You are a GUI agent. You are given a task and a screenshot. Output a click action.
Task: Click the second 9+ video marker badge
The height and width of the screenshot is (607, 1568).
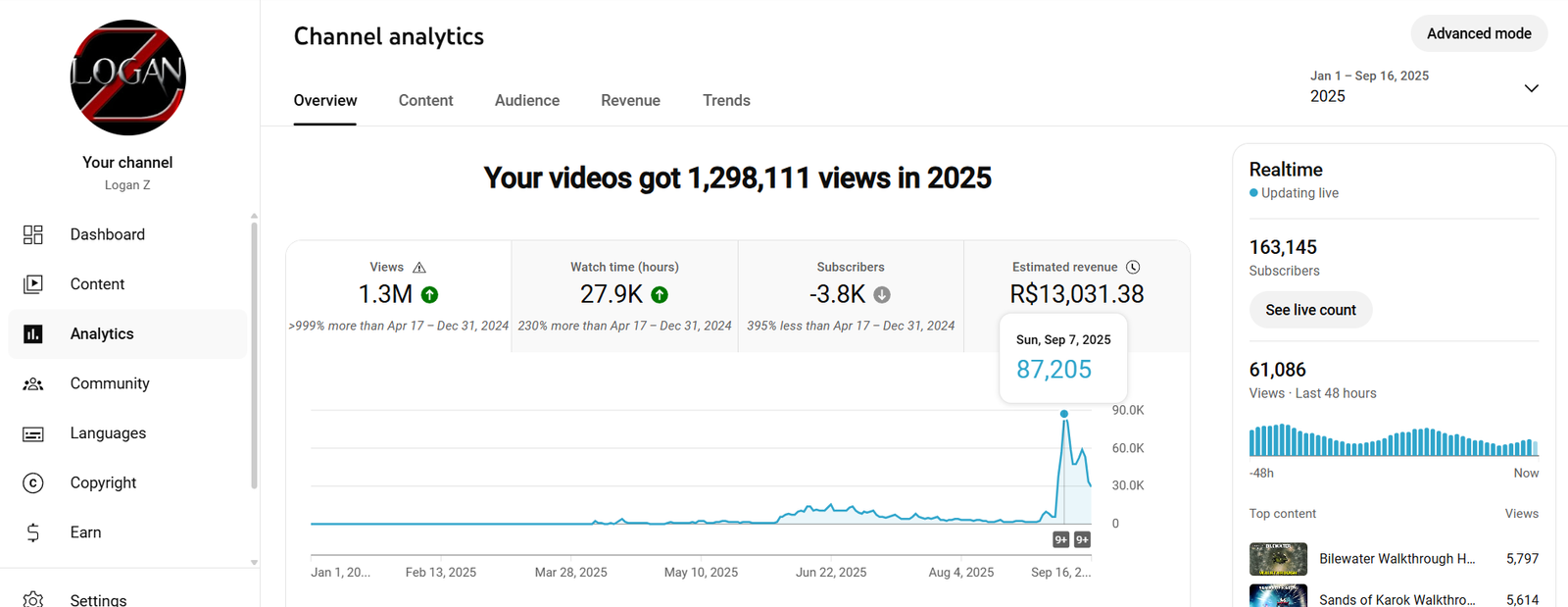(1082, 539)
